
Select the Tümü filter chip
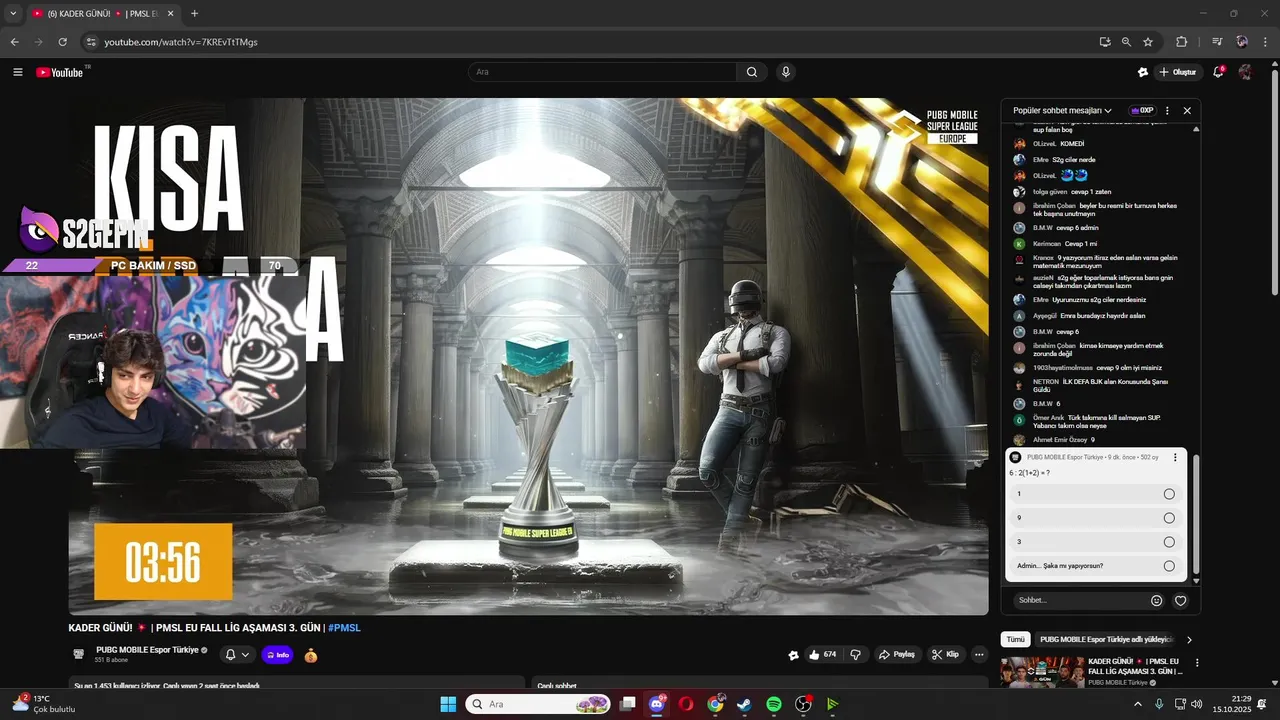1015,639
